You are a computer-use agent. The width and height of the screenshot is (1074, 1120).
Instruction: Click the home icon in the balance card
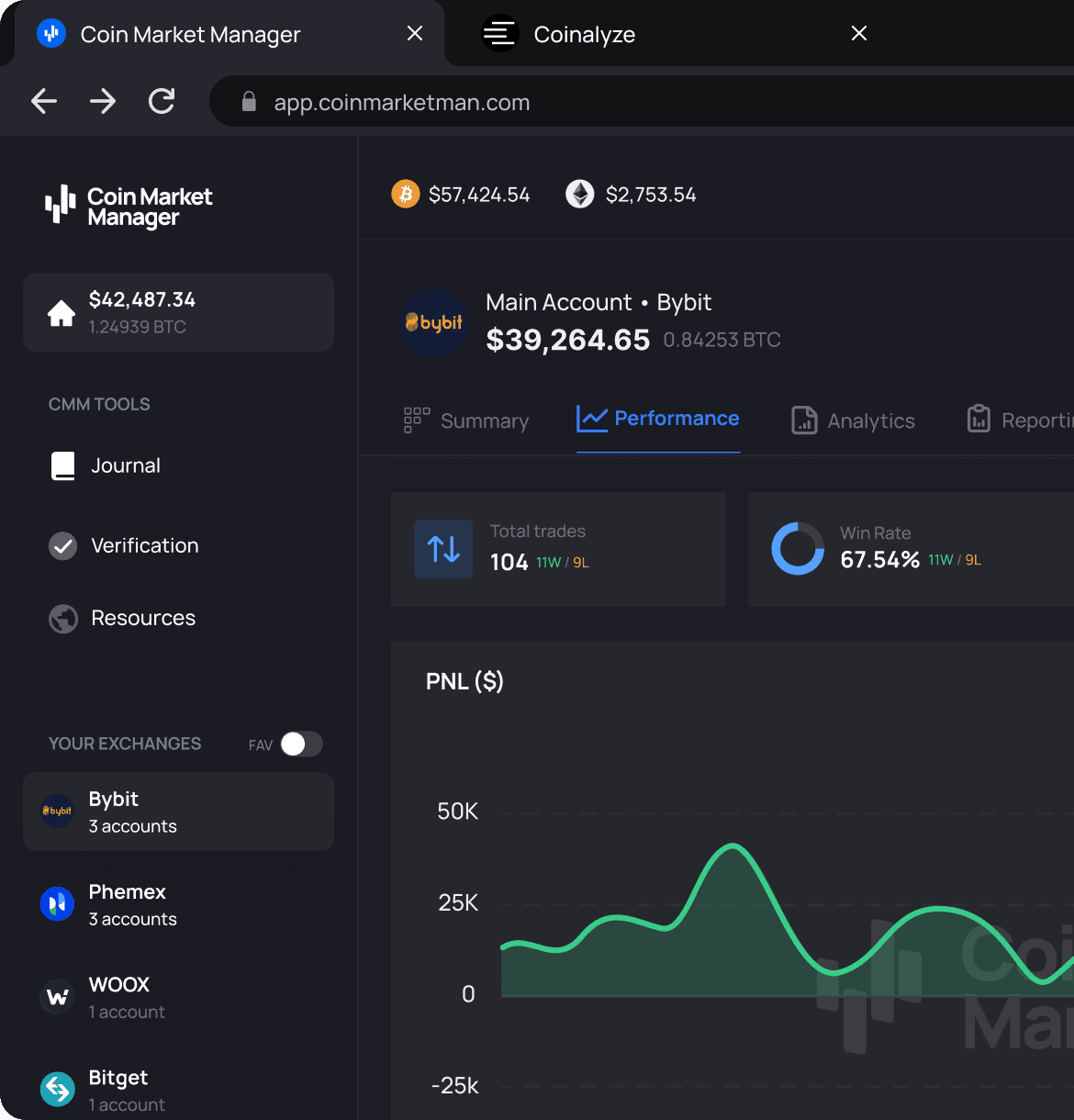(62, 313)
